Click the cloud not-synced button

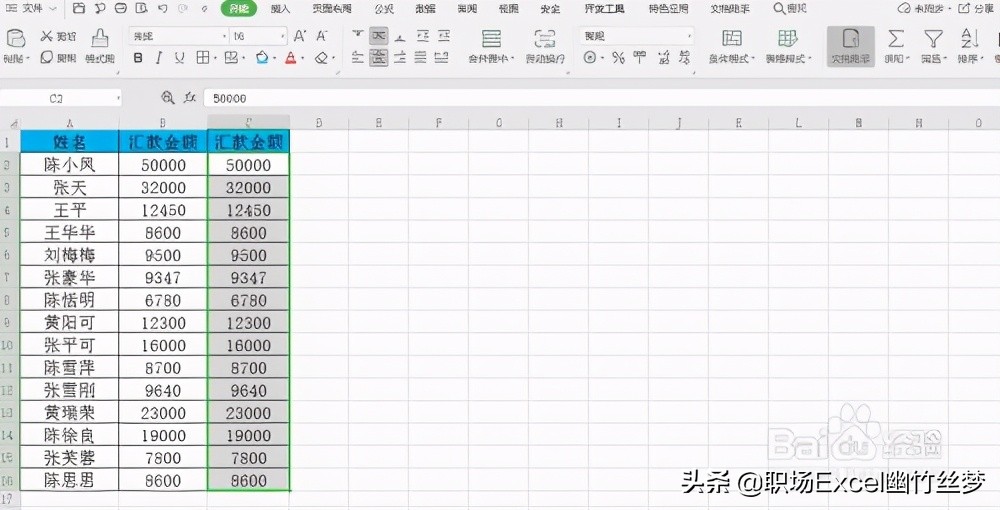[921, 9]
